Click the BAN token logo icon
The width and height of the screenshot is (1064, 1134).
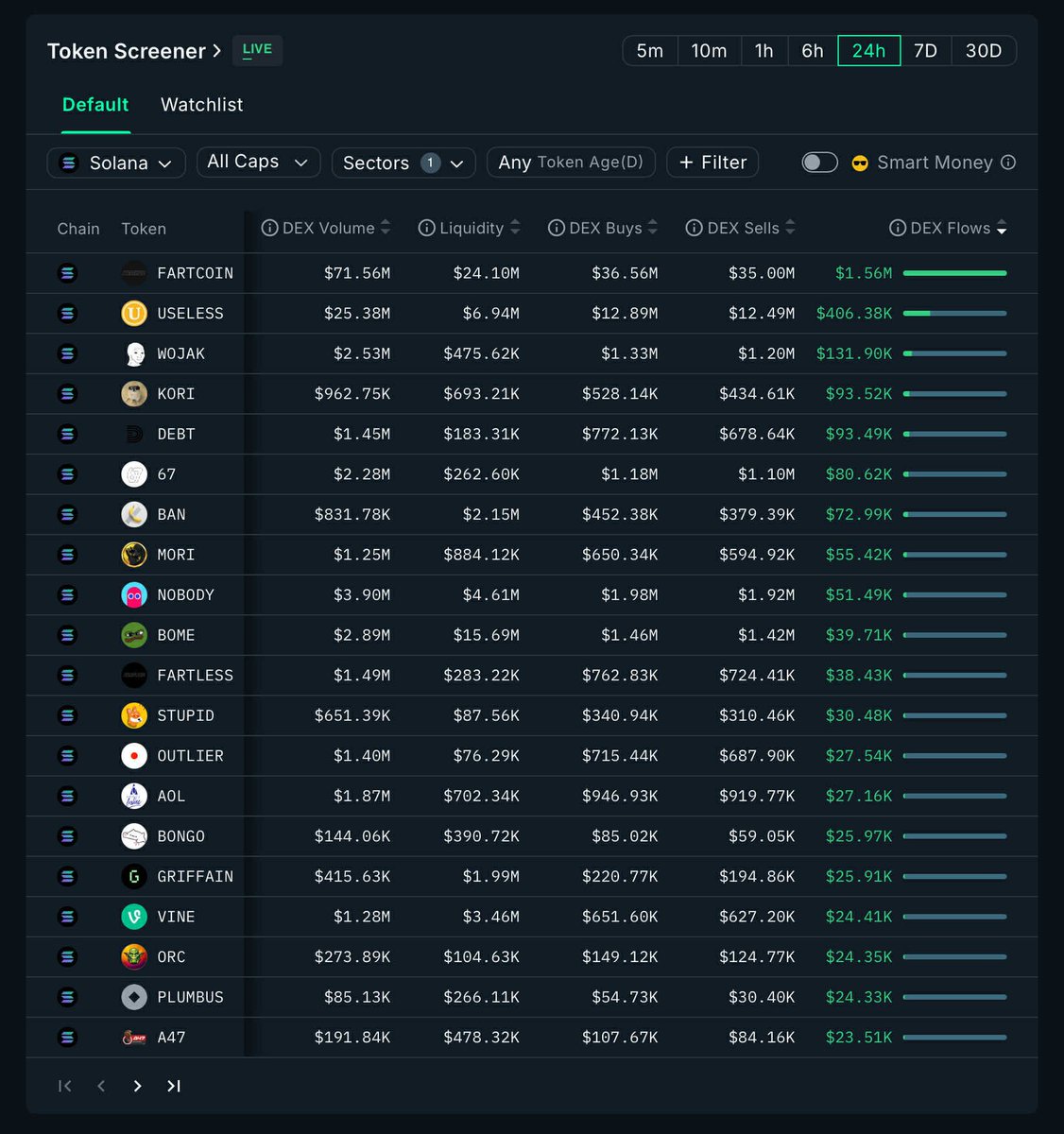pyautogui.click(x=134, y=514)
